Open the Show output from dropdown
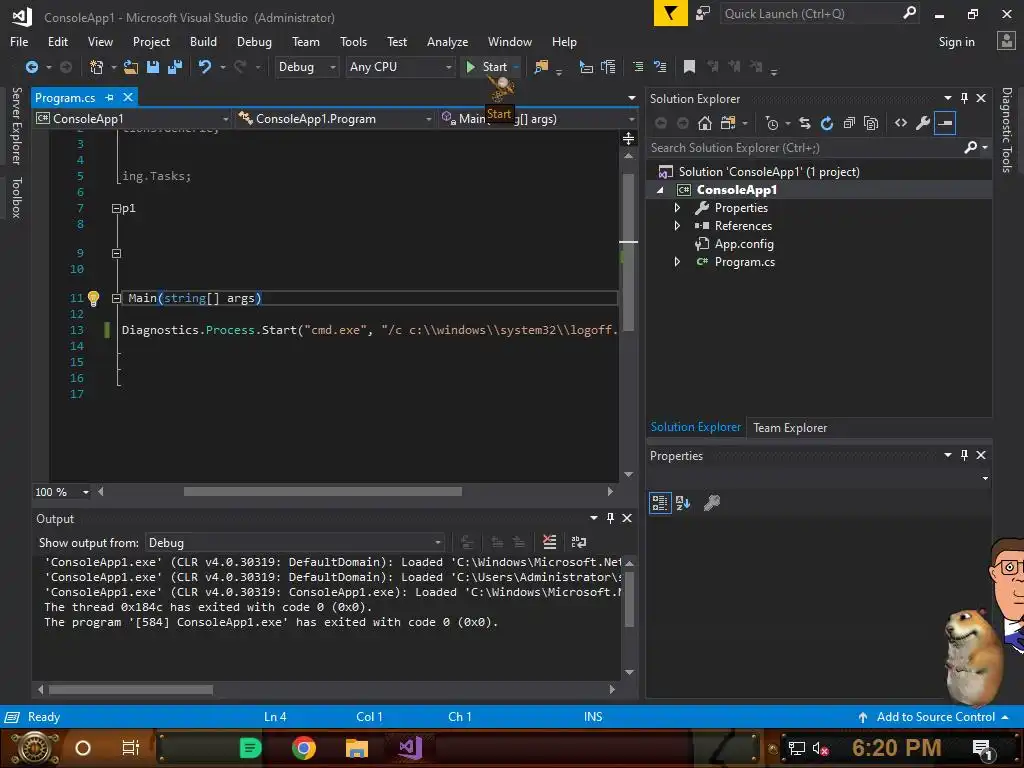The width and height of the screenshot is (1024, 768). click(295, 543)
